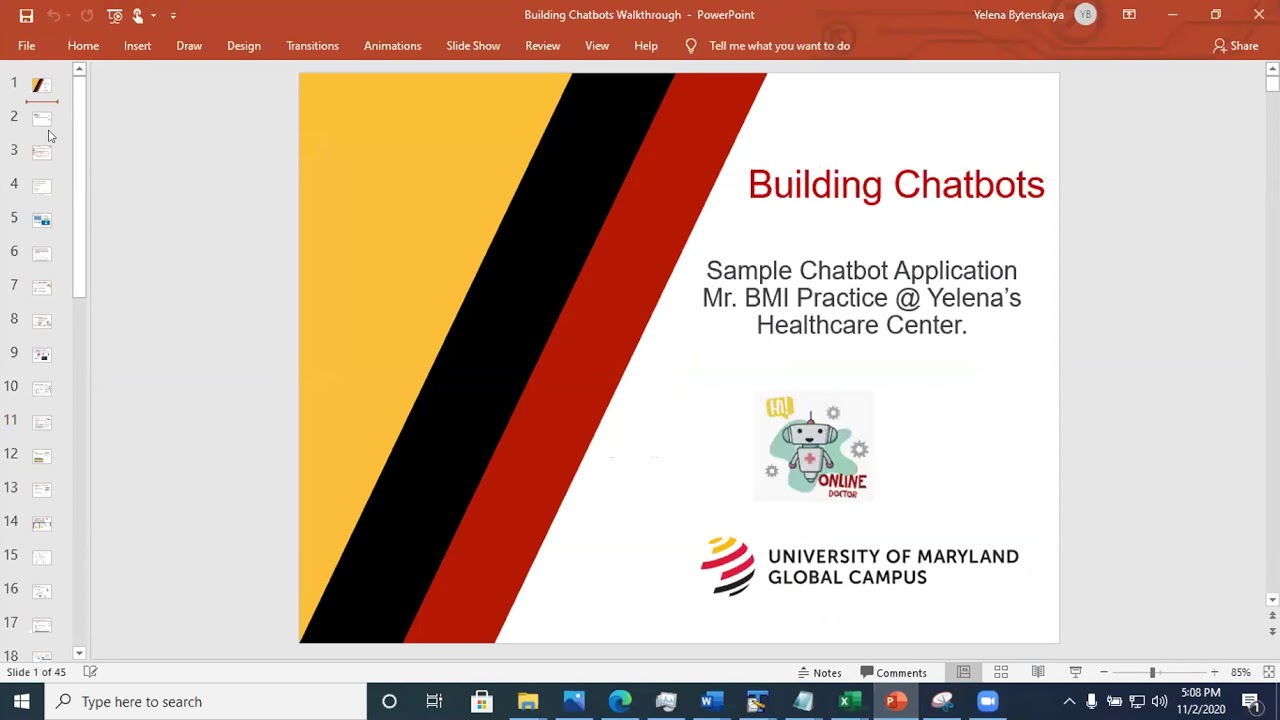Expand Customize Quick Access Toolbar dropdown

(x=173, y=15)
